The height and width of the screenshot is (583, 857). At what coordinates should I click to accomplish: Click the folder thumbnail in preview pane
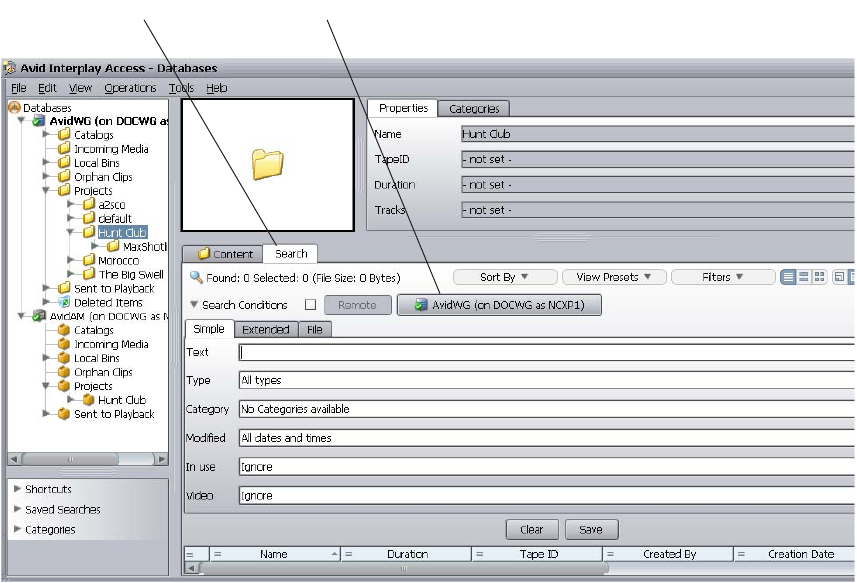coord(267,164)
